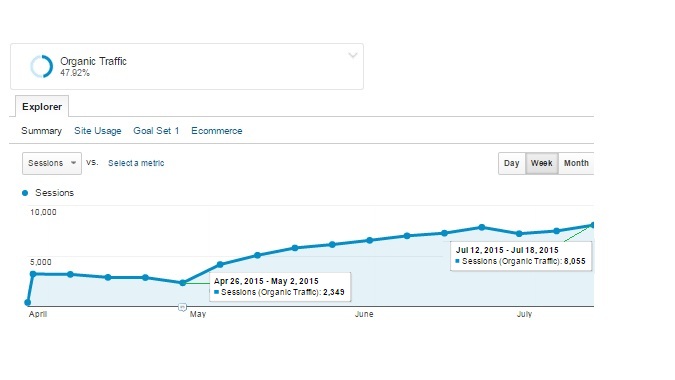Switch to the Site Usage view
Screen dimensions: 675x380
coord(98,131)
